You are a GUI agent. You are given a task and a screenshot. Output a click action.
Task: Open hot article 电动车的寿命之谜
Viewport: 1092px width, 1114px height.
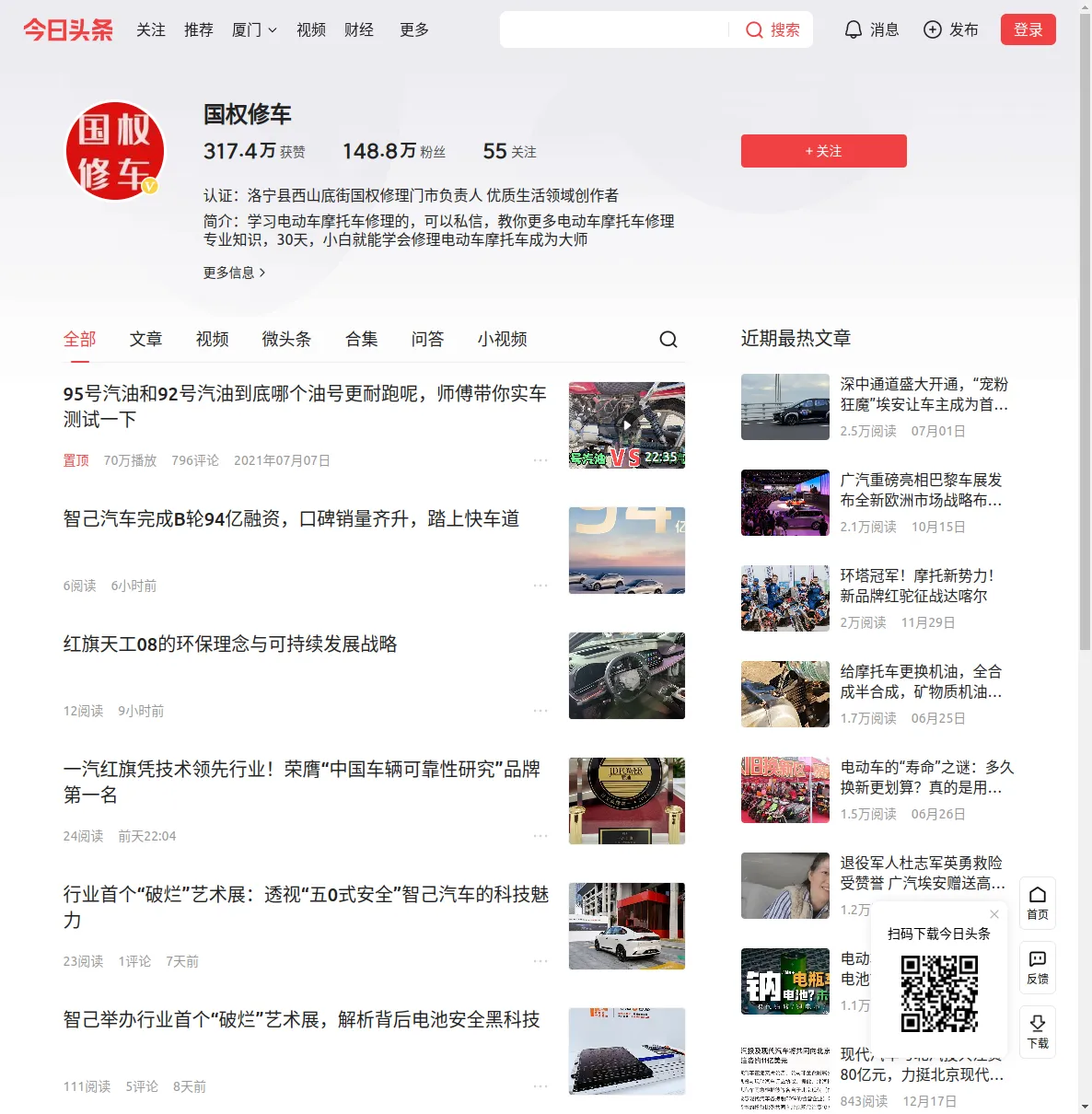tap(926, 777)
